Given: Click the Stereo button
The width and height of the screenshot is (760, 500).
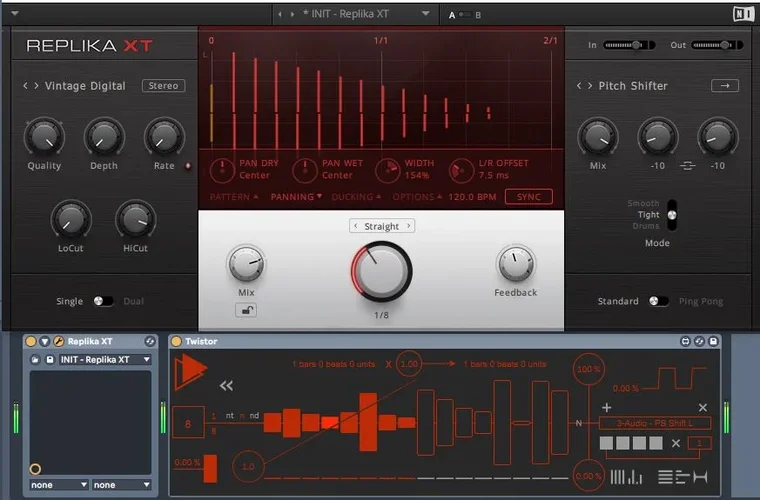Looking at the screenshot, I should 163,86.
